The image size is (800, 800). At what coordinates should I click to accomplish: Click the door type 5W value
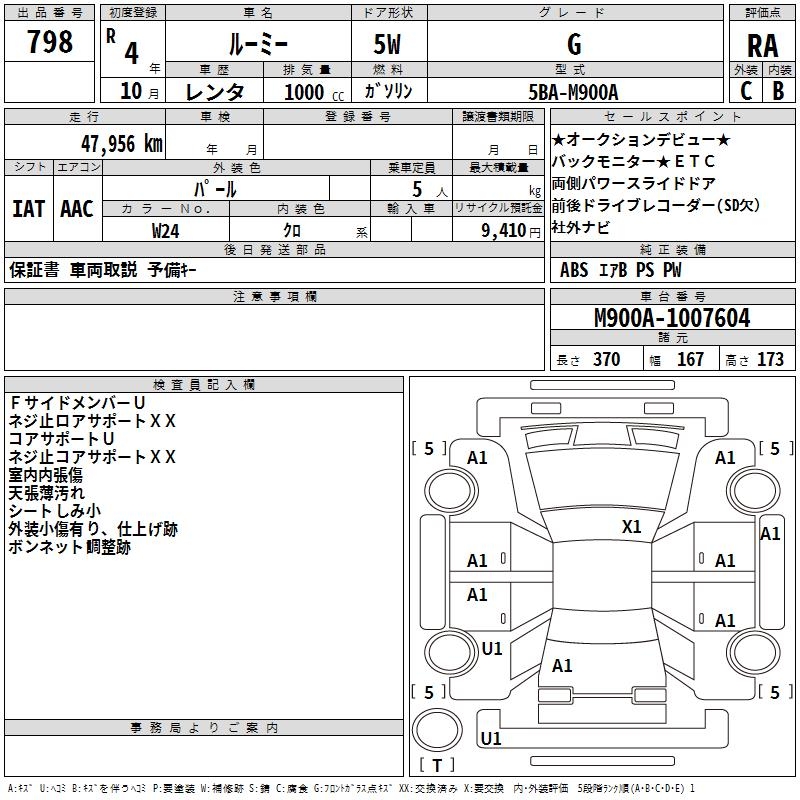[388, 44]
